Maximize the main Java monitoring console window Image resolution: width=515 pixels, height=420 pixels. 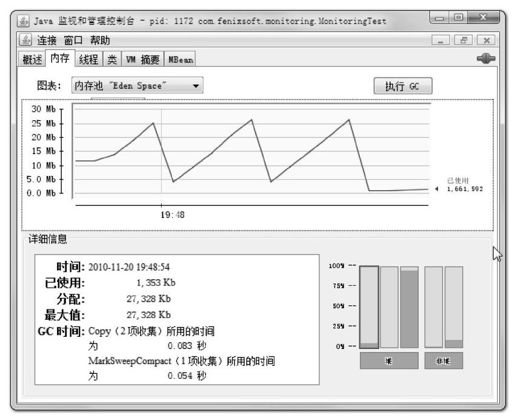click(458, 18)
